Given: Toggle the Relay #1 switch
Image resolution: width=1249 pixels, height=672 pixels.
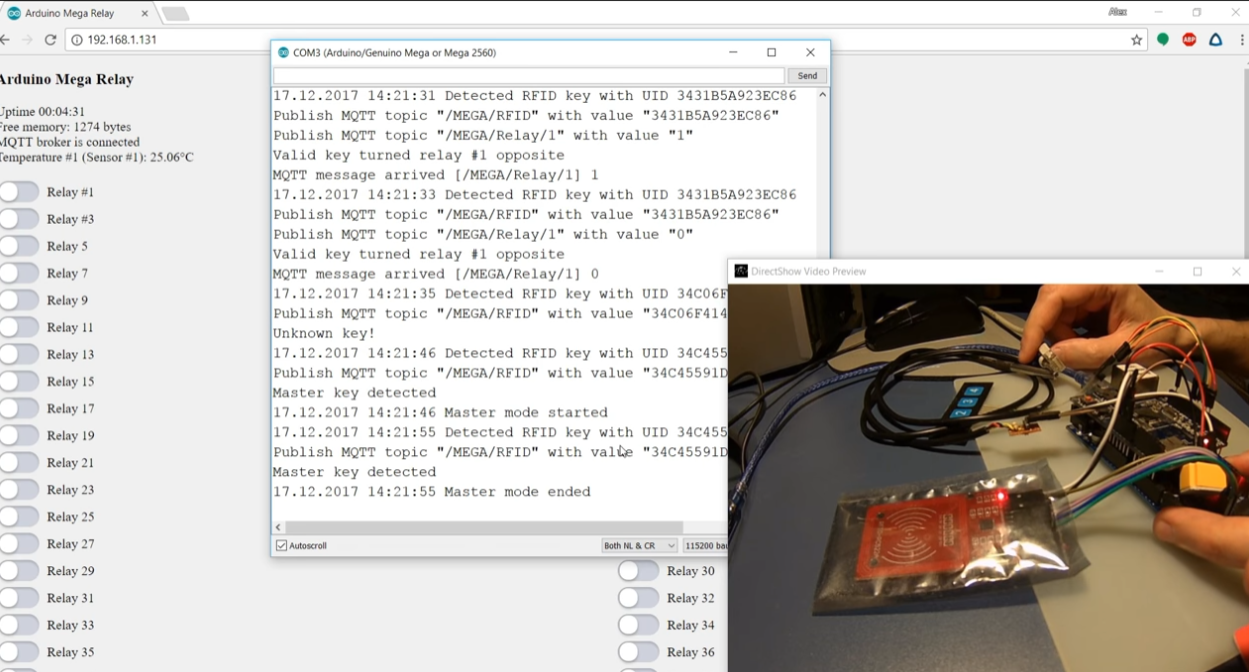Looking at the screenshot, I should pos(19,192).
